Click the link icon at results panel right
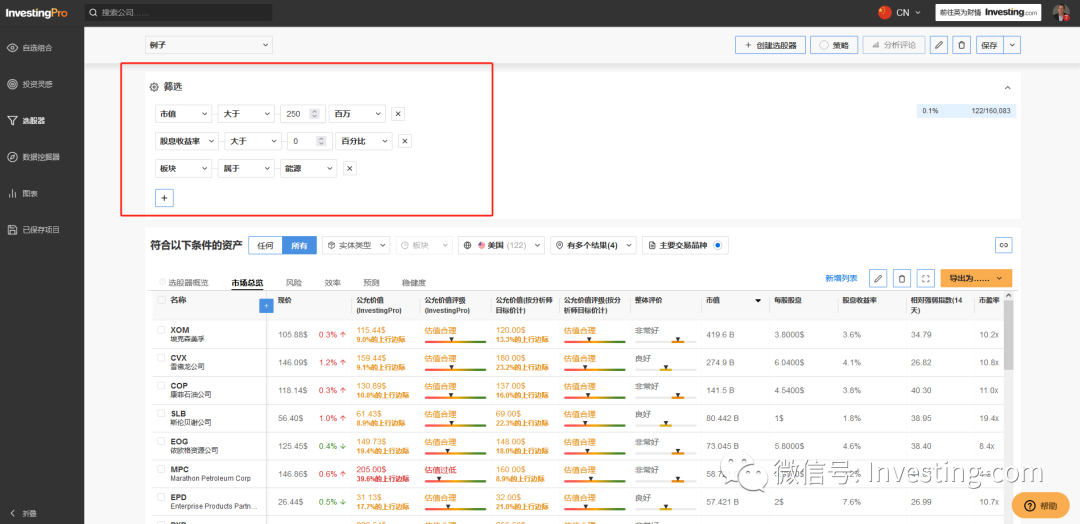The height and width of the screenshot is (524, 1080). click(x=1004, y=245)
